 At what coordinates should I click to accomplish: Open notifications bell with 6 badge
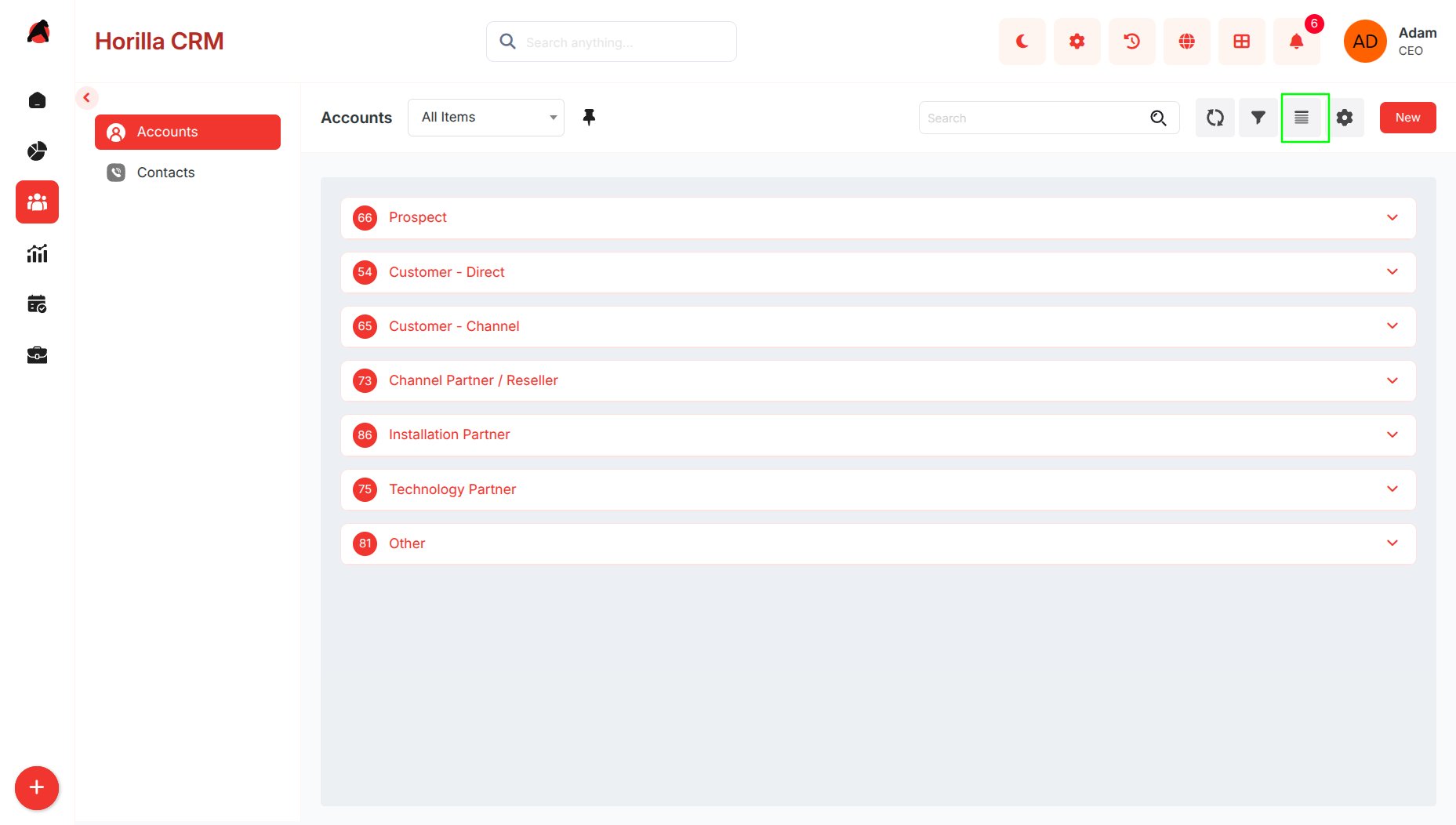(x=1297, y=42)
